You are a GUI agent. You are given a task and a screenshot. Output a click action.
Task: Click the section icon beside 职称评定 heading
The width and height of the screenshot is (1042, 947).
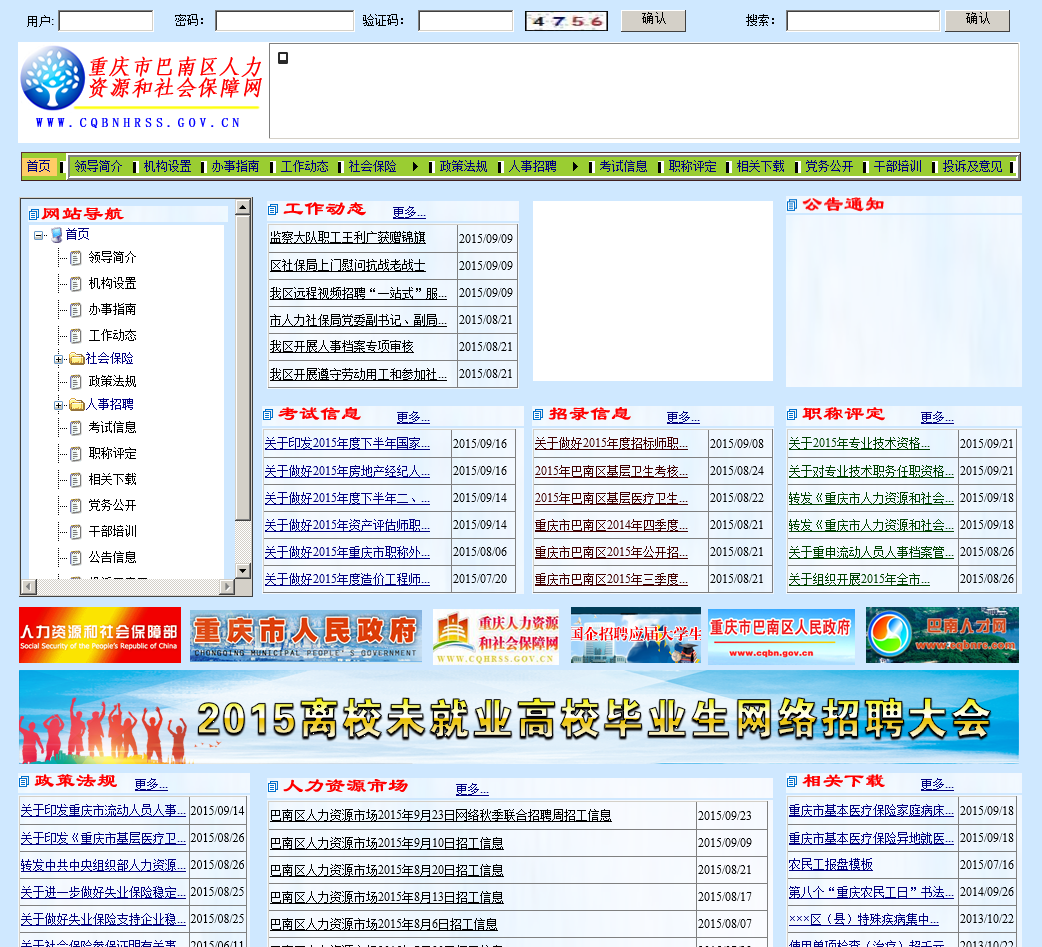791,415
